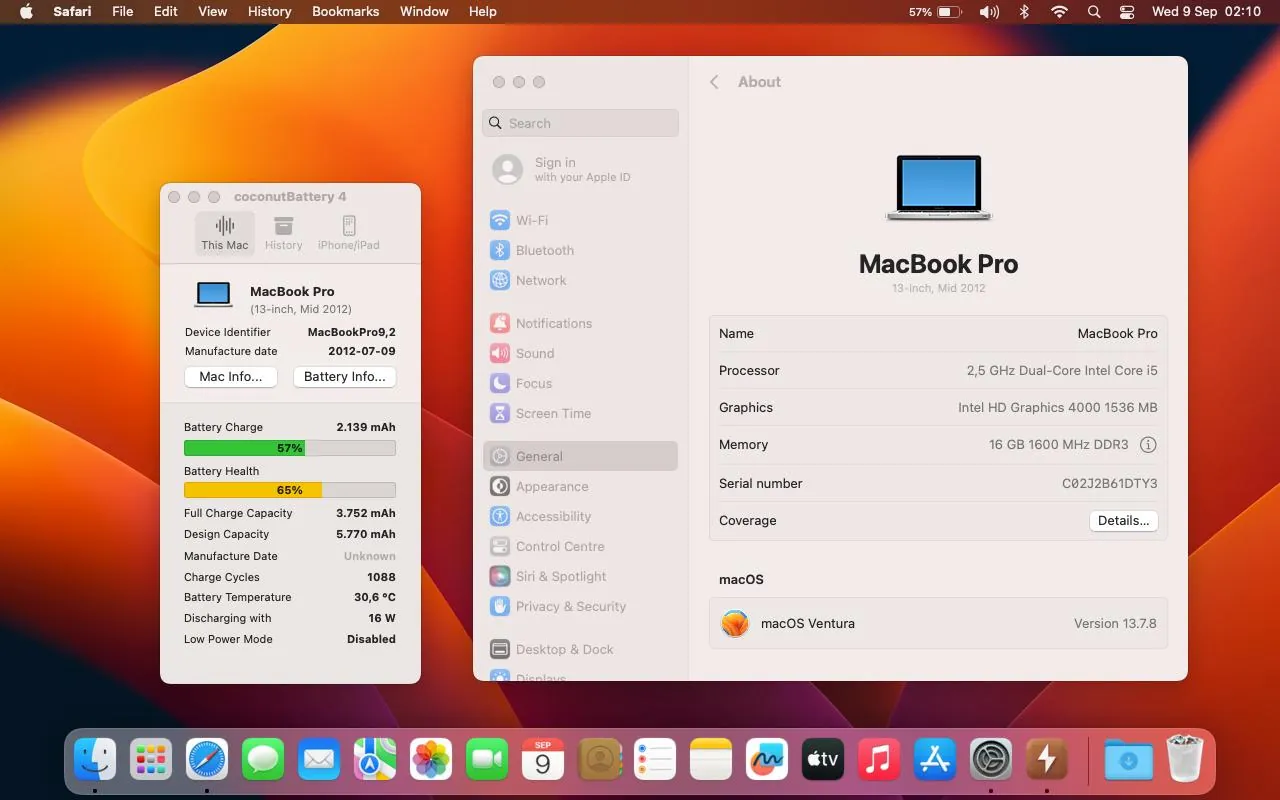Screen dimensions: 1280x800
Task: Open Control Centre from the menu bar
Action: (x=1127, y=12)
